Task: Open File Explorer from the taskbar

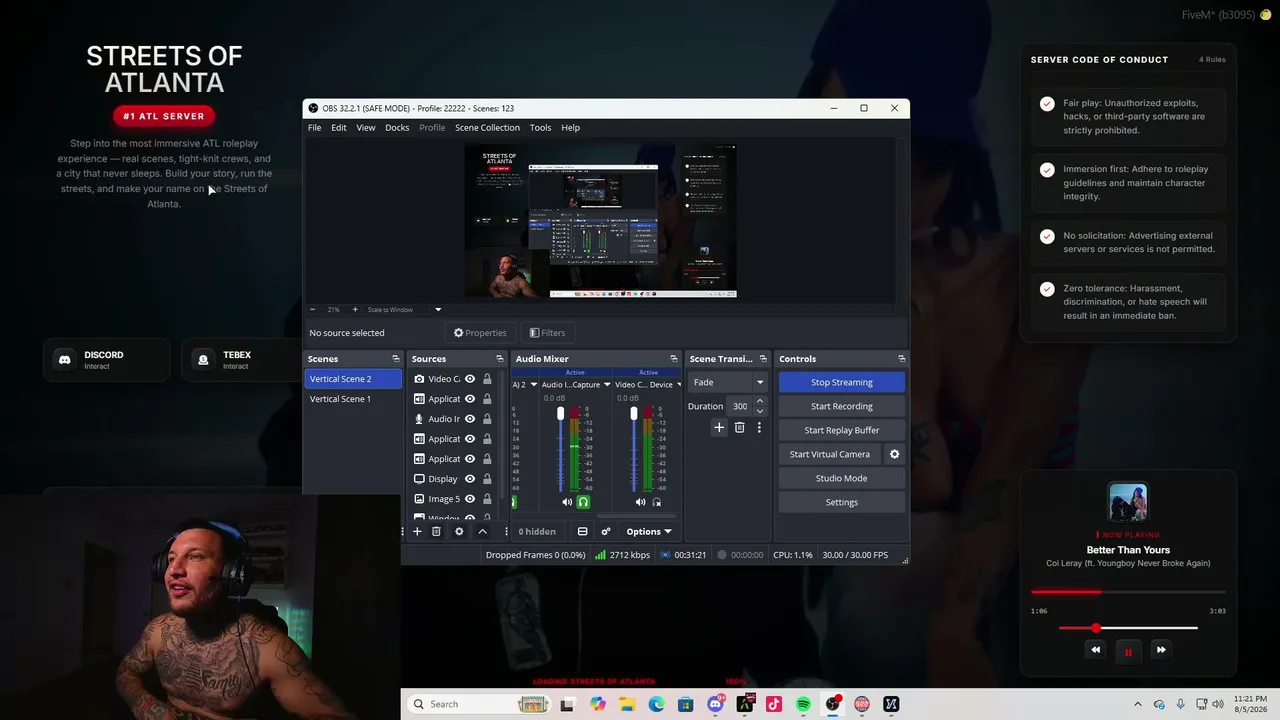Action: 627,704
